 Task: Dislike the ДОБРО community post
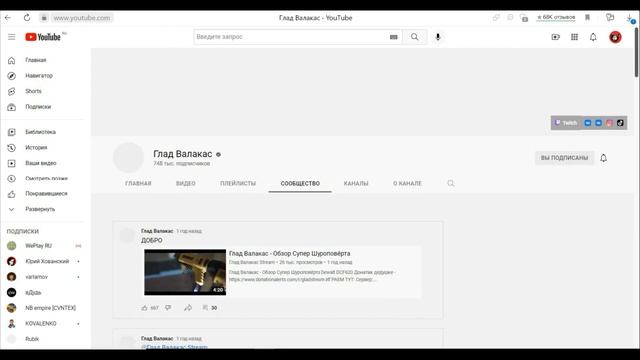tap(168, 308)
